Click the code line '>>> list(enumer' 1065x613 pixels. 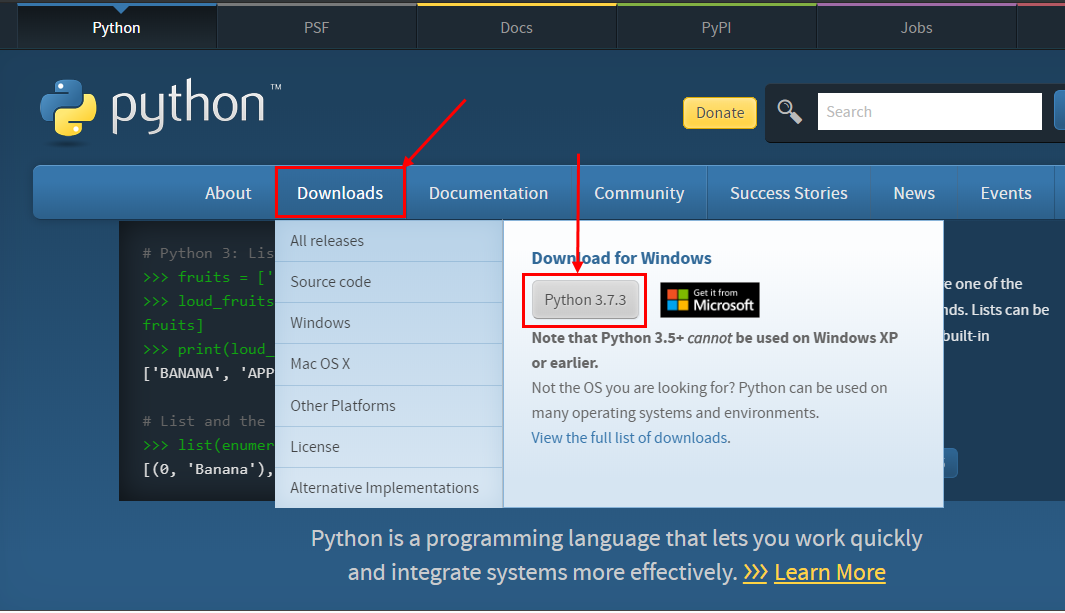tap(208, 445)
